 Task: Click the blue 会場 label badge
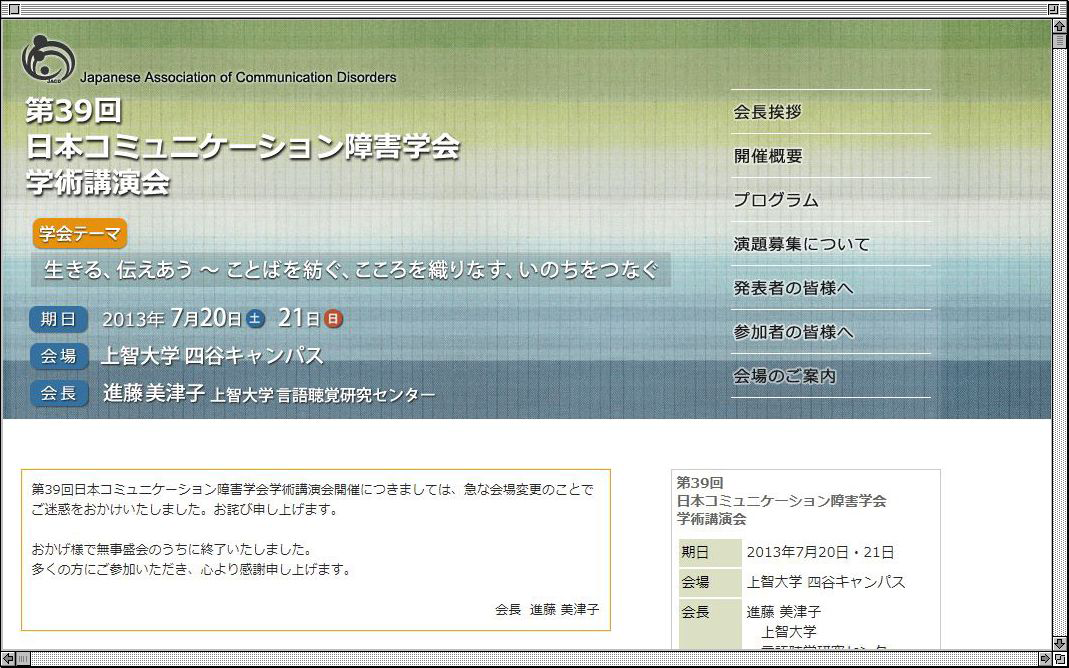(59, 356)
